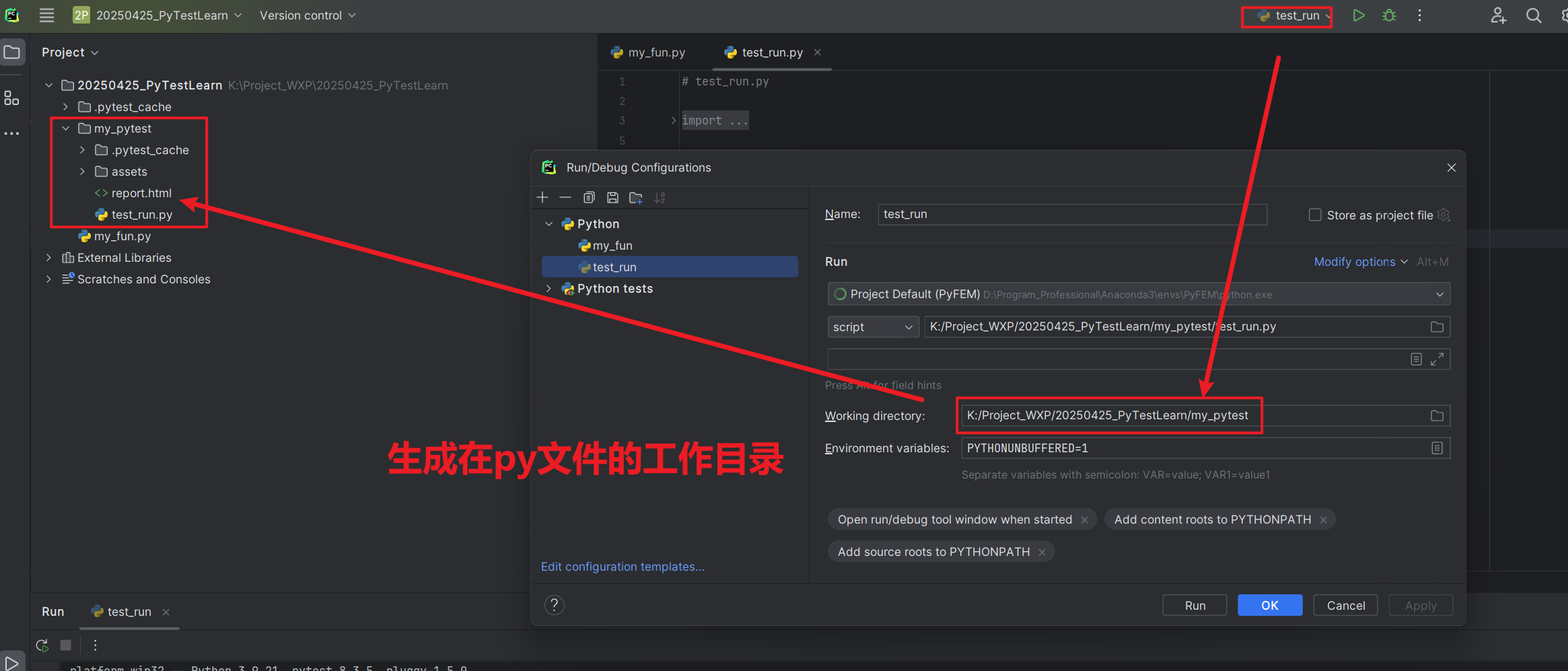Click the Run button in the dialog

[x=1195, y=606]
